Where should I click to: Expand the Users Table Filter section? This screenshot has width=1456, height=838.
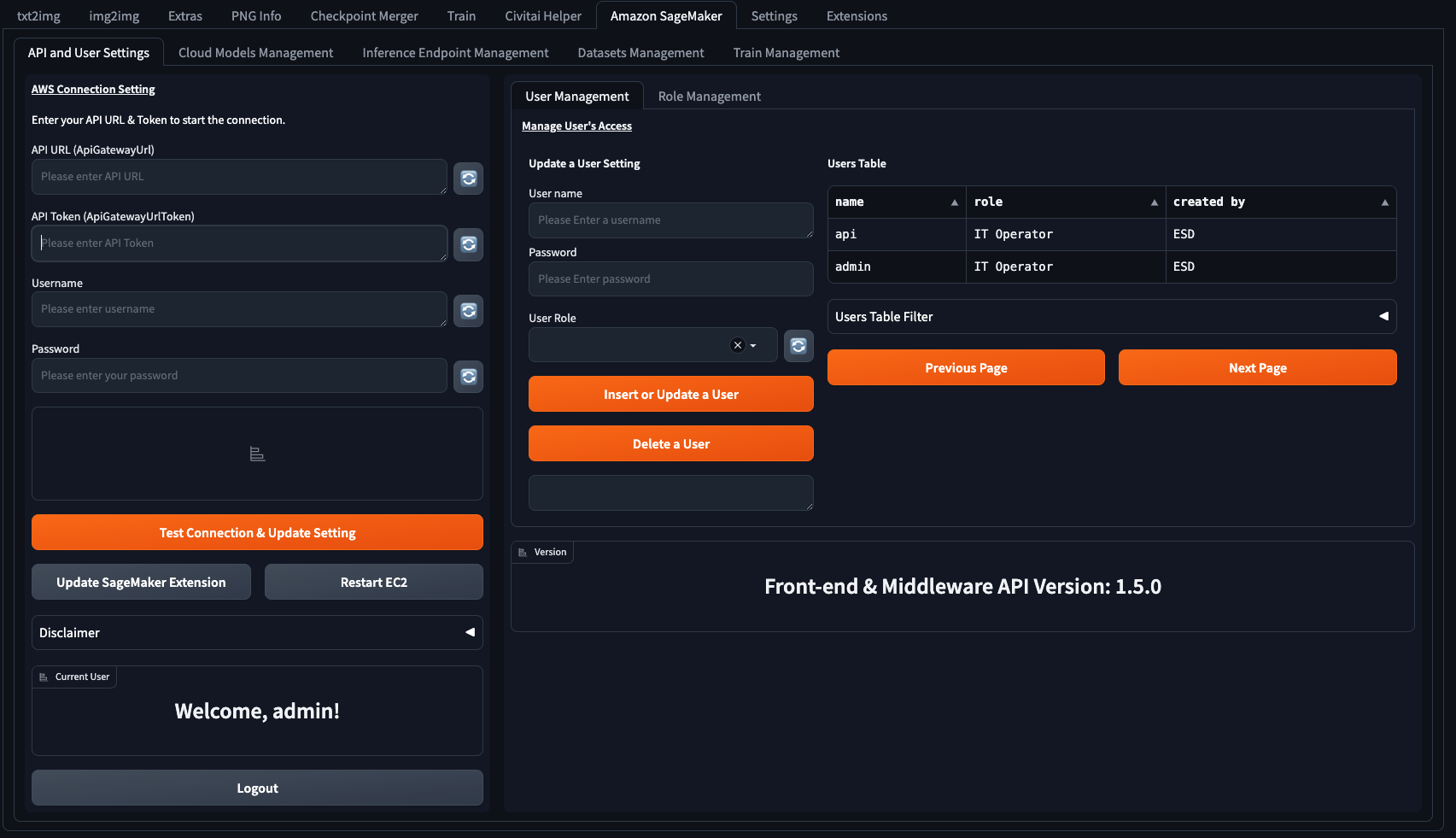click(x=1112, y=316)
